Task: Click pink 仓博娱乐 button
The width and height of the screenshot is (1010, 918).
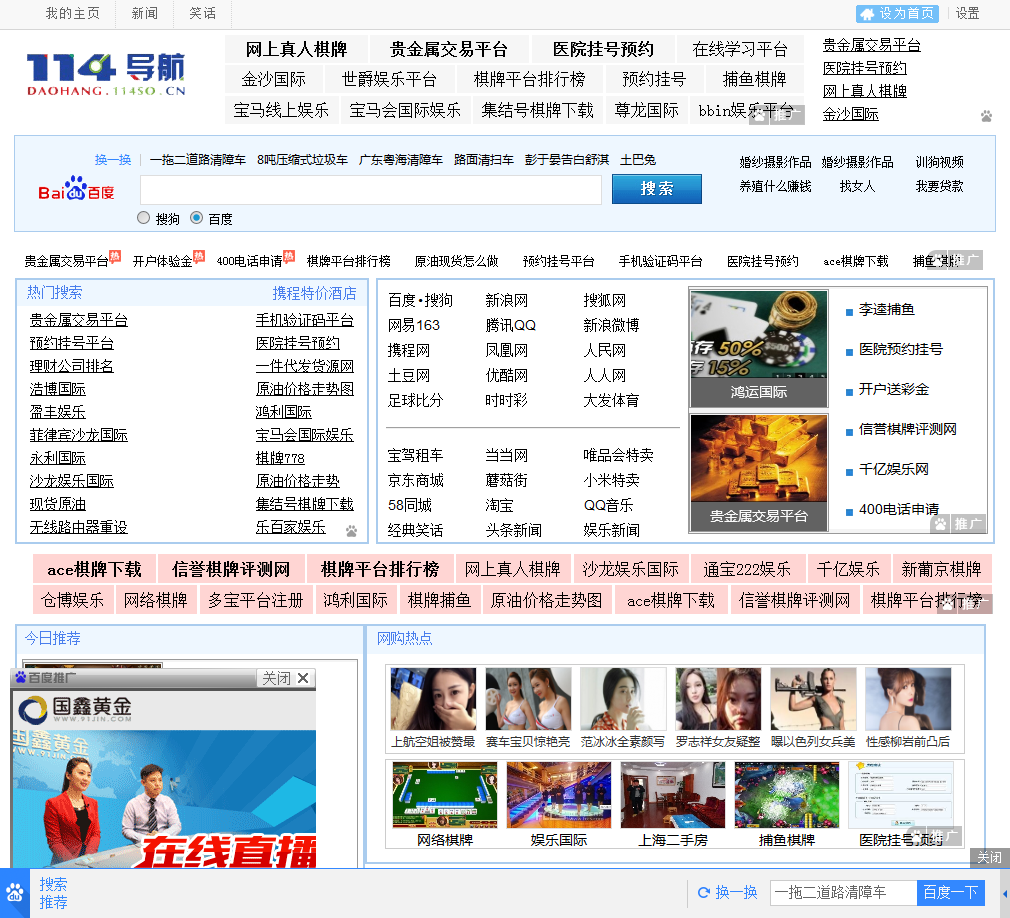Action: point(72,600)
